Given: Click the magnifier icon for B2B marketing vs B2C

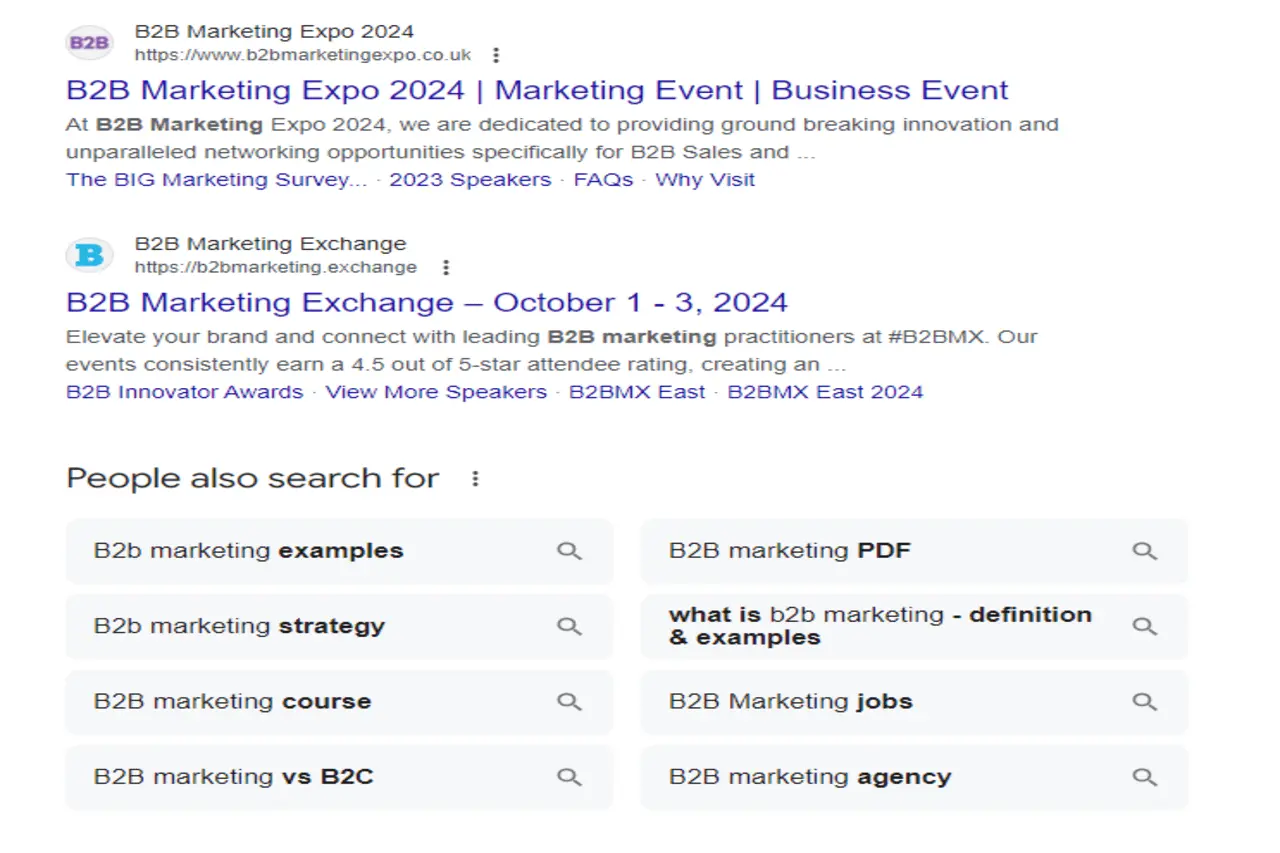Looking at the screenshot, I should click(570, 777).
